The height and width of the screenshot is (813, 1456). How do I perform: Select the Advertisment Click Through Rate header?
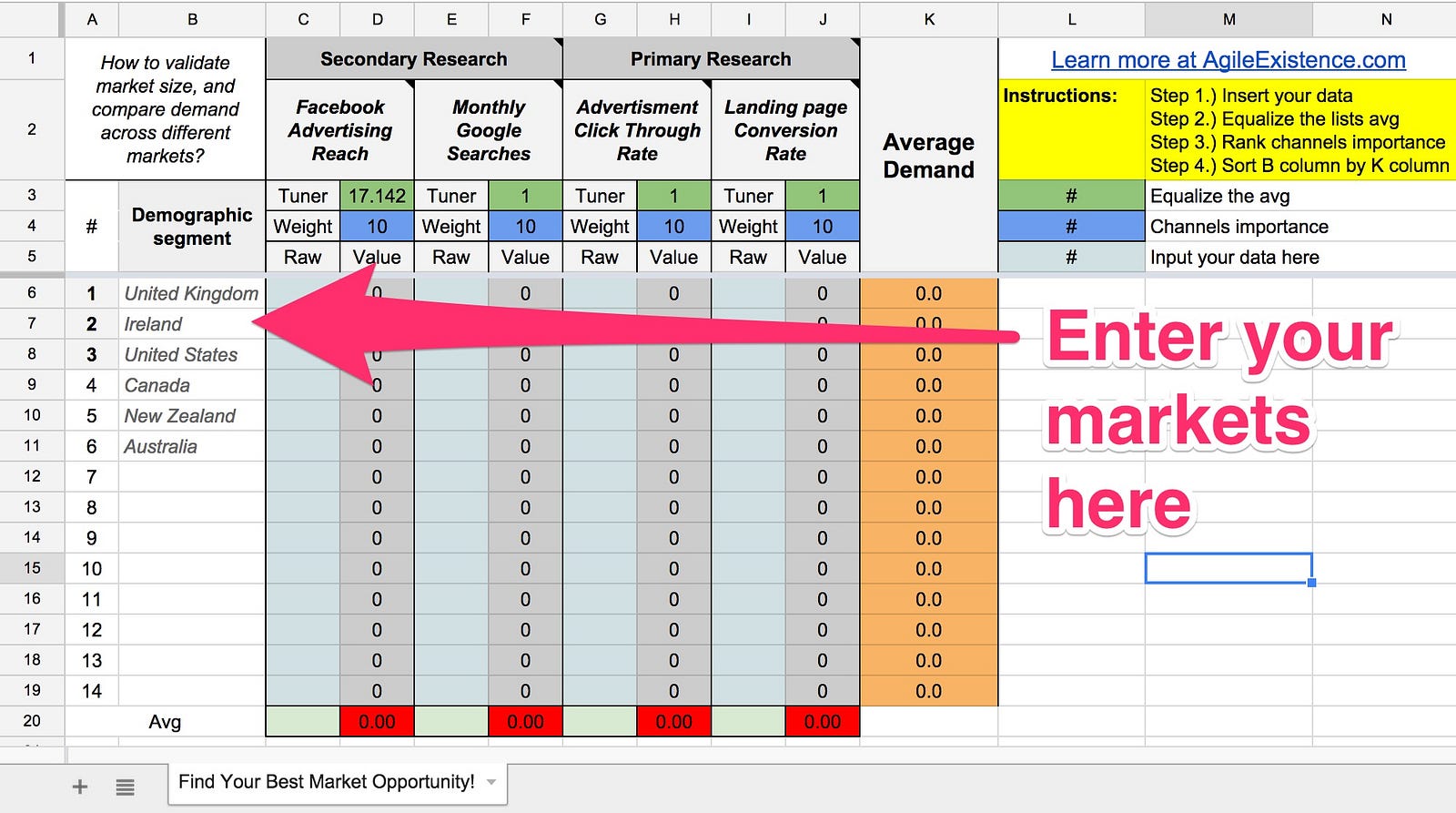tap(637, 130)
